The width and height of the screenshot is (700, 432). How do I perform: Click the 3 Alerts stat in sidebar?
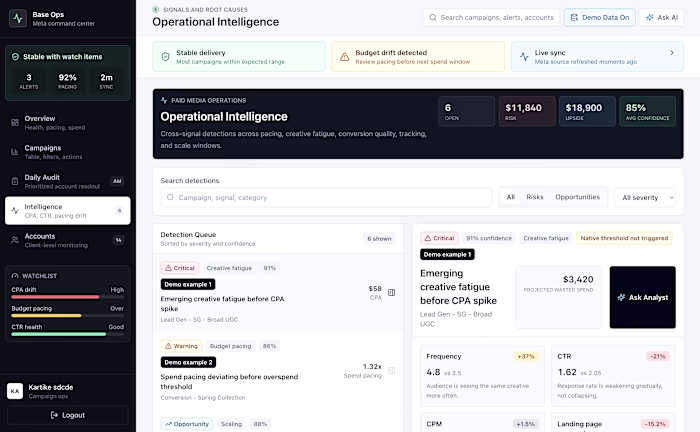click(29, 81)
